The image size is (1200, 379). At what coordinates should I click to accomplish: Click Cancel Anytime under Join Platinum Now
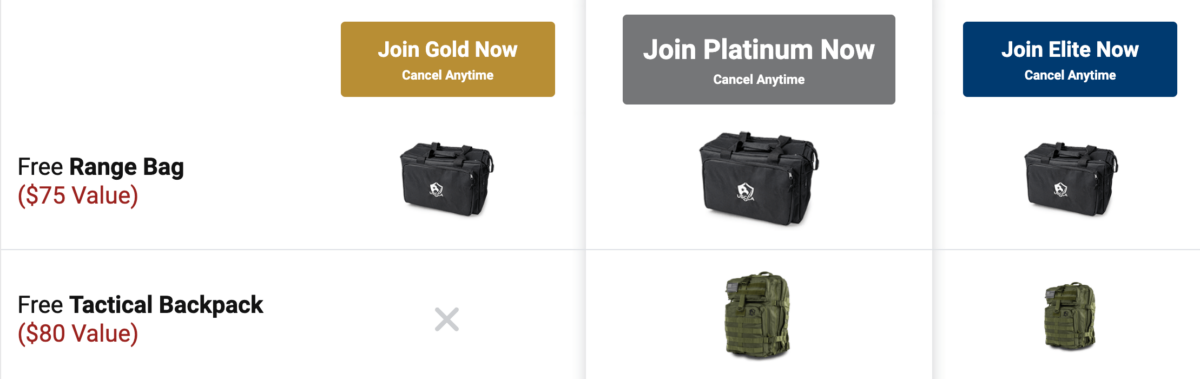759,80
